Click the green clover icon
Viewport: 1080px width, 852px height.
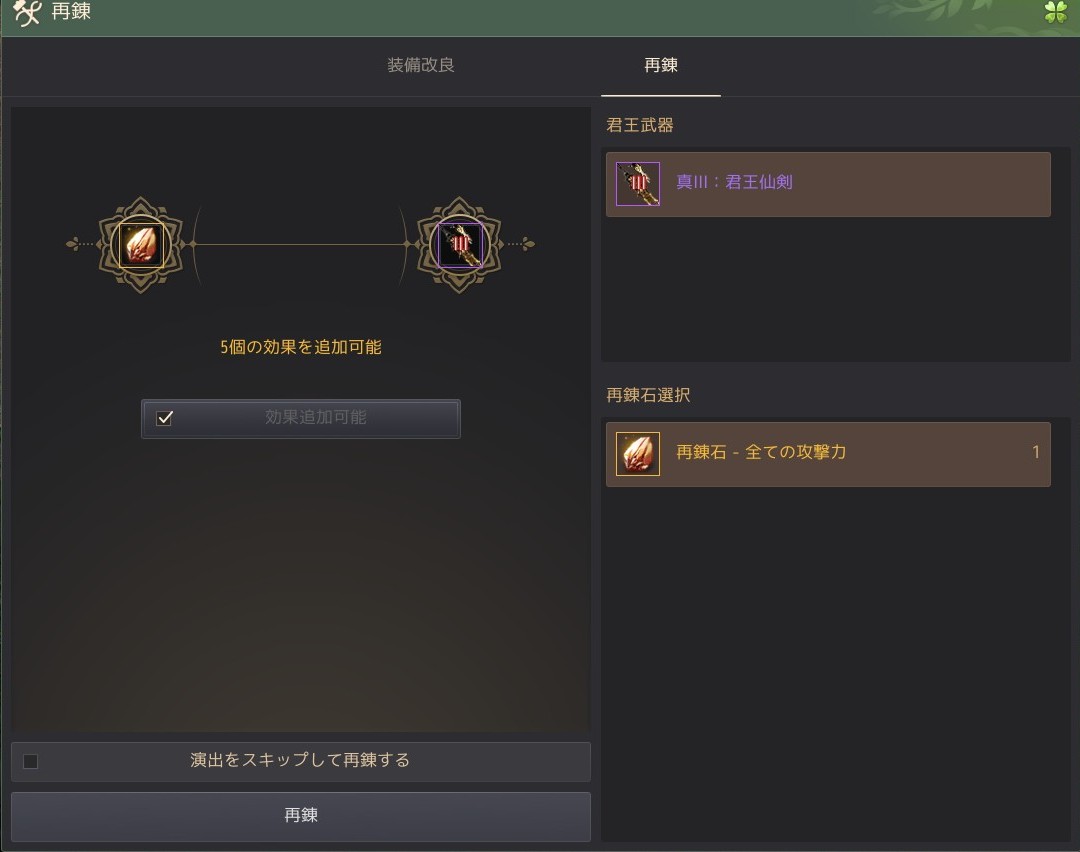[1055, 12]
